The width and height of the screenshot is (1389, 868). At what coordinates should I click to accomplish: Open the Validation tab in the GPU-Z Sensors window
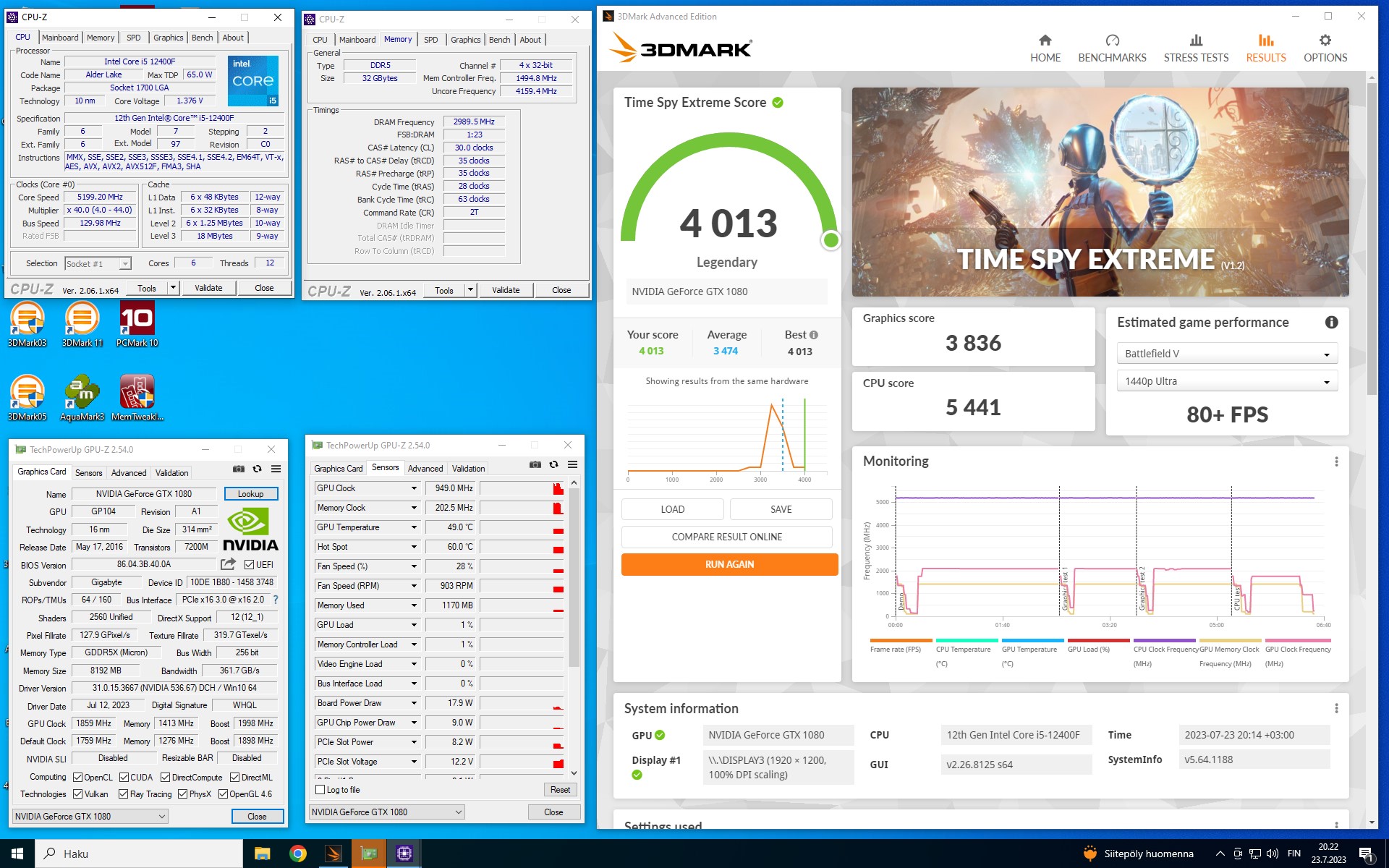pos(468,469)
